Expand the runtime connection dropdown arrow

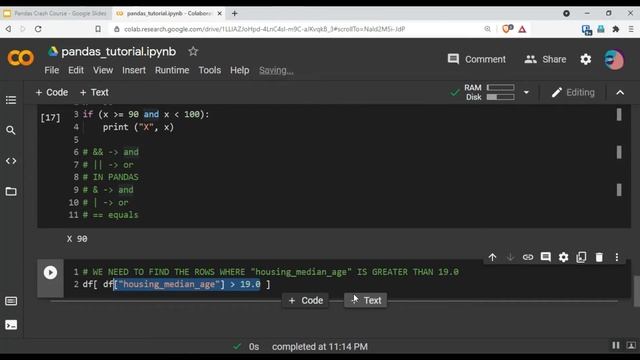(526, 92)
